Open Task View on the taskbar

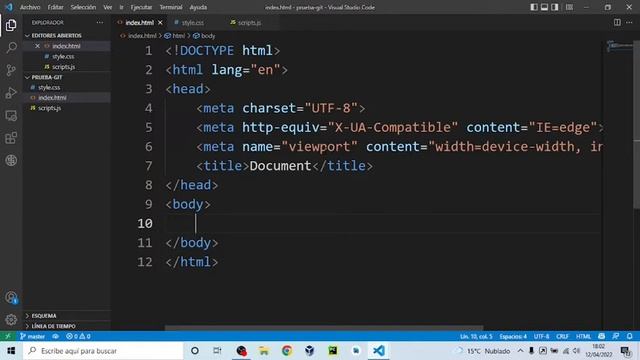[217, 351]
